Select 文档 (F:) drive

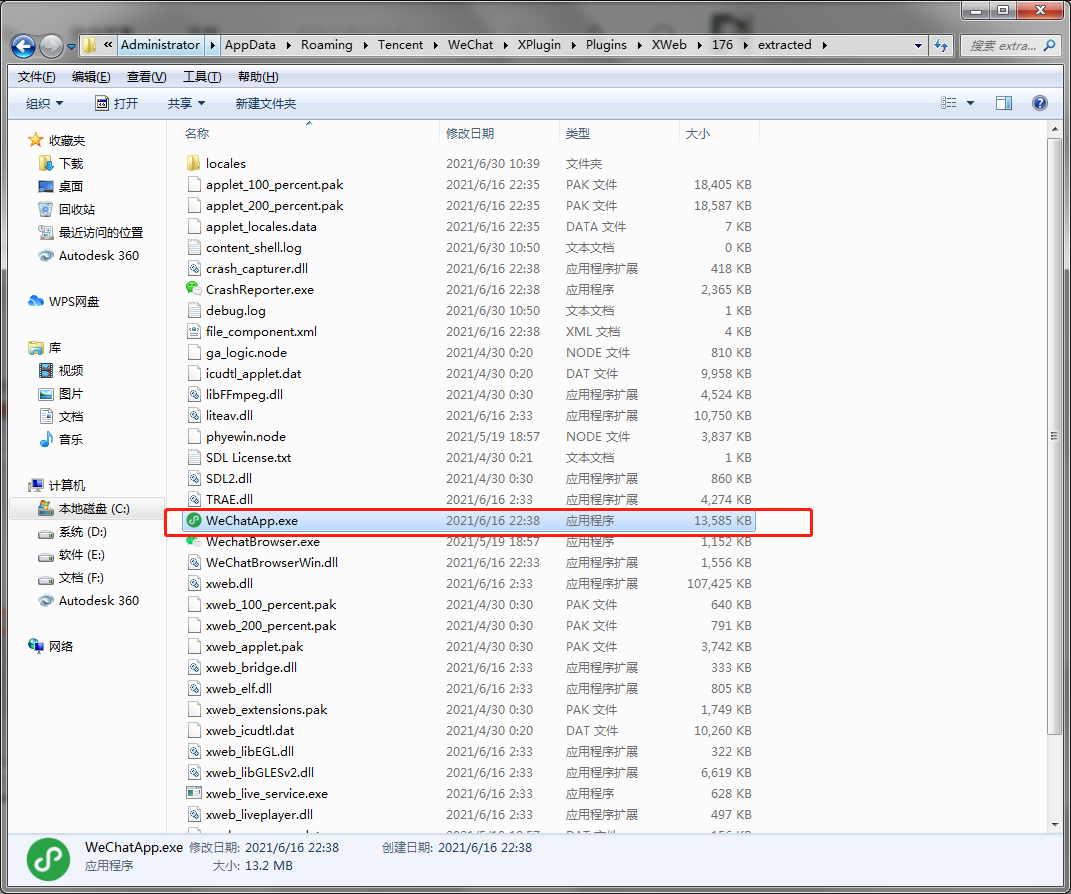coord(81,578)
